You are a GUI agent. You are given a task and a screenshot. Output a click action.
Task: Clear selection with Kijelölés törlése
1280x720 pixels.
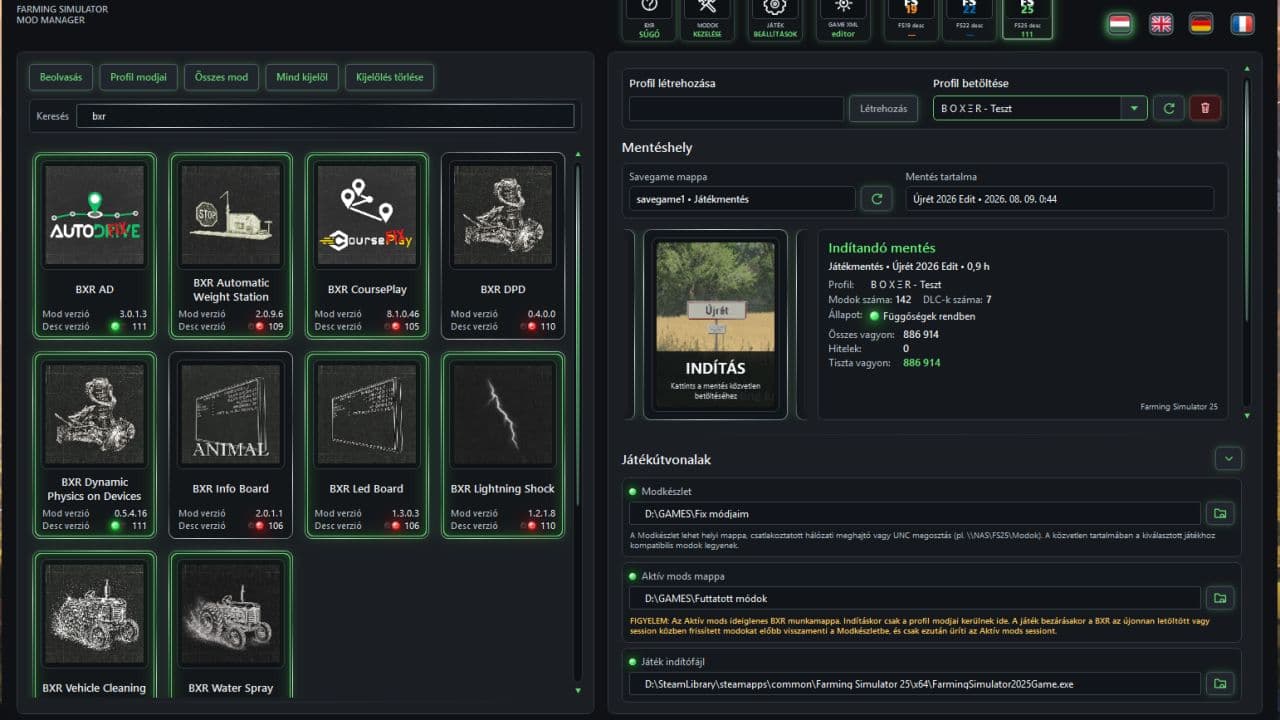click(389, 77)
